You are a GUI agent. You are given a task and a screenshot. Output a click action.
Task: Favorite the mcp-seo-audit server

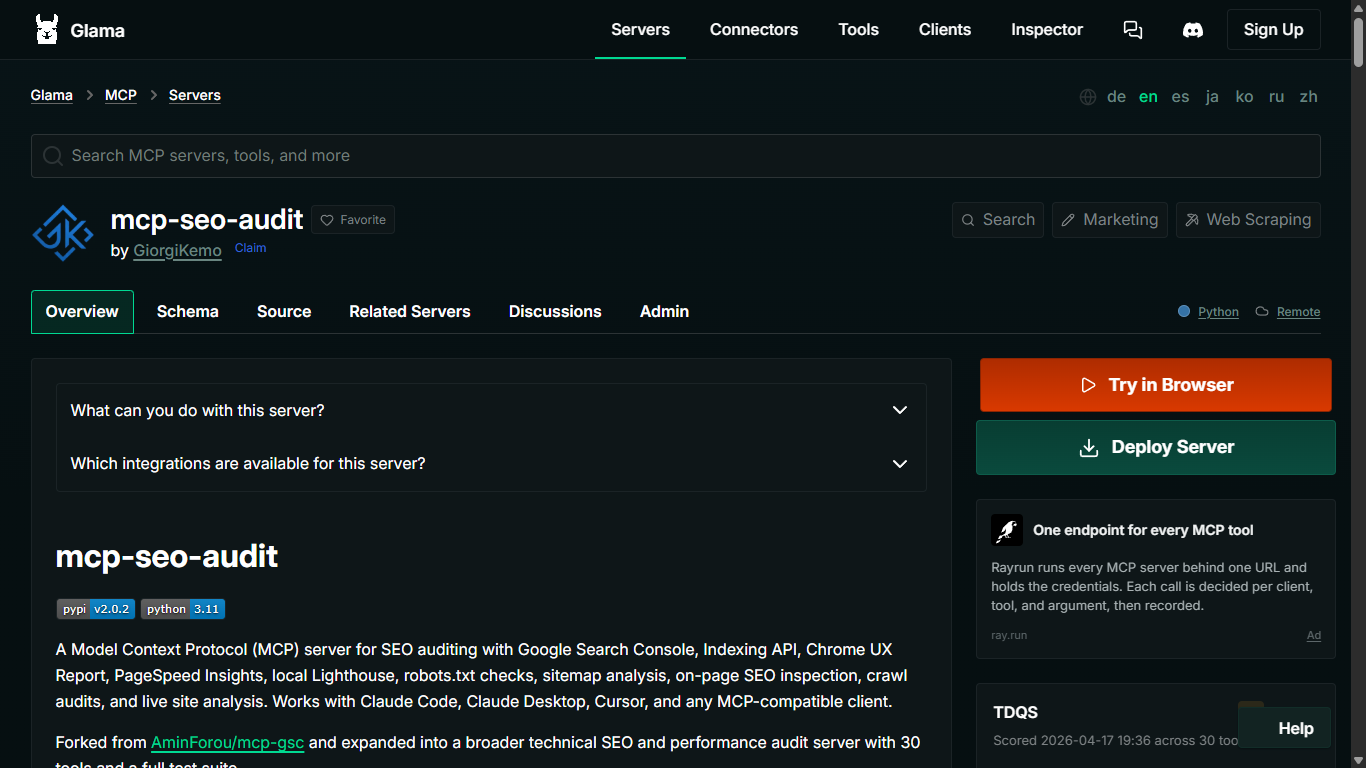pos(353,220)
